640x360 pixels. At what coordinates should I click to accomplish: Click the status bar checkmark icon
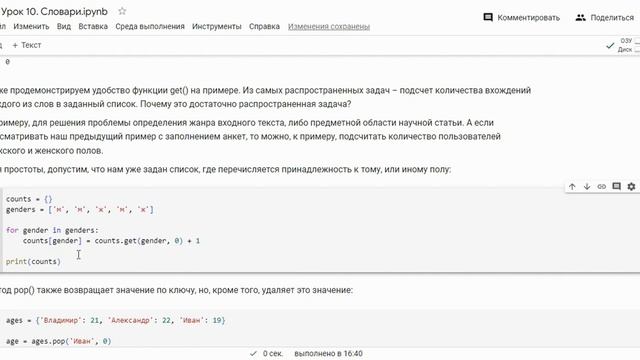click(x=253, y=353)
